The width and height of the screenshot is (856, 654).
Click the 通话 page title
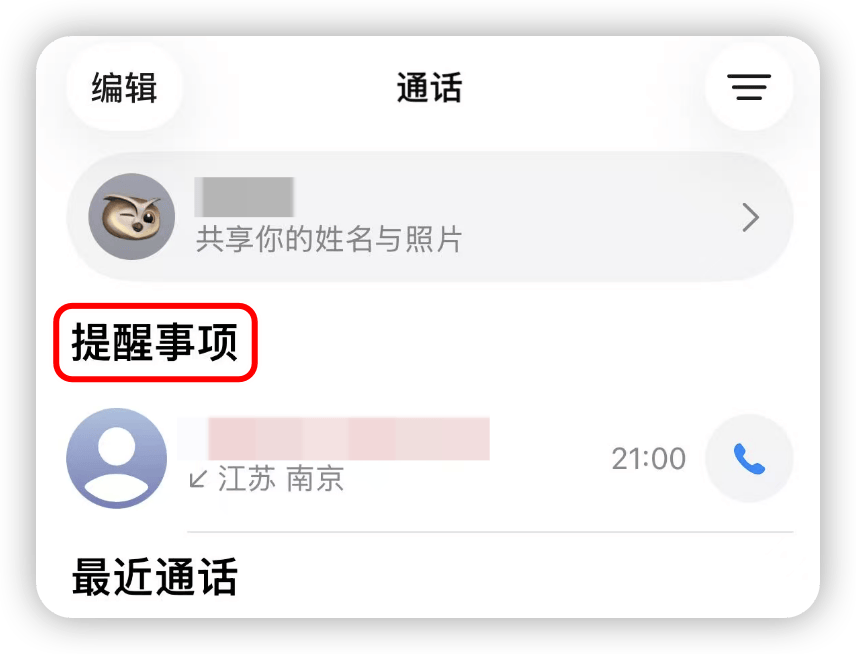click(x=429, y=87)
